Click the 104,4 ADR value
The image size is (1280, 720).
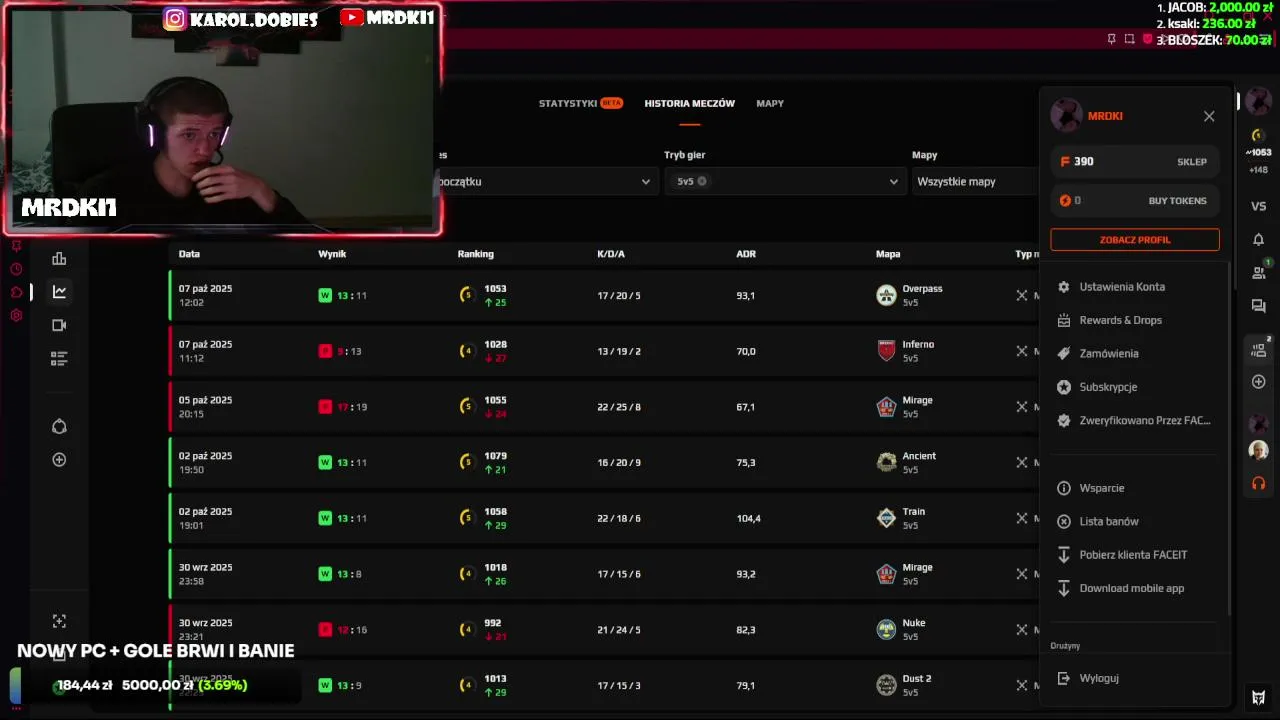pyautogui.click(x=748, y=518)
